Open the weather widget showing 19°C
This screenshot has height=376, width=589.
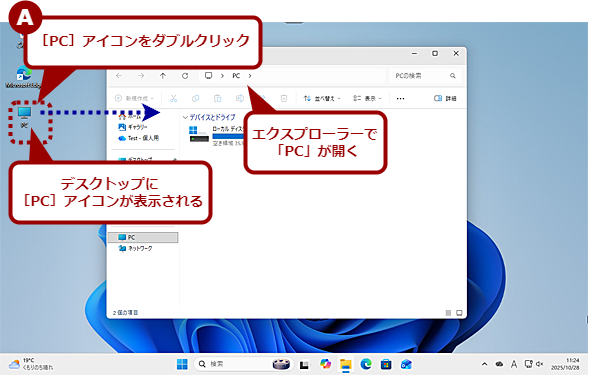[31, 364]
